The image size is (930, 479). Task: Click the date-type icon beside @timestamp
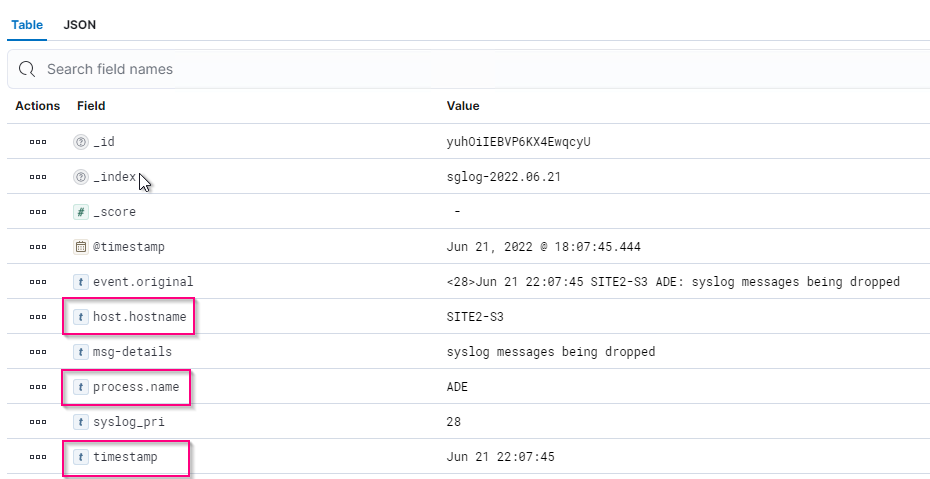coord(81,247)
